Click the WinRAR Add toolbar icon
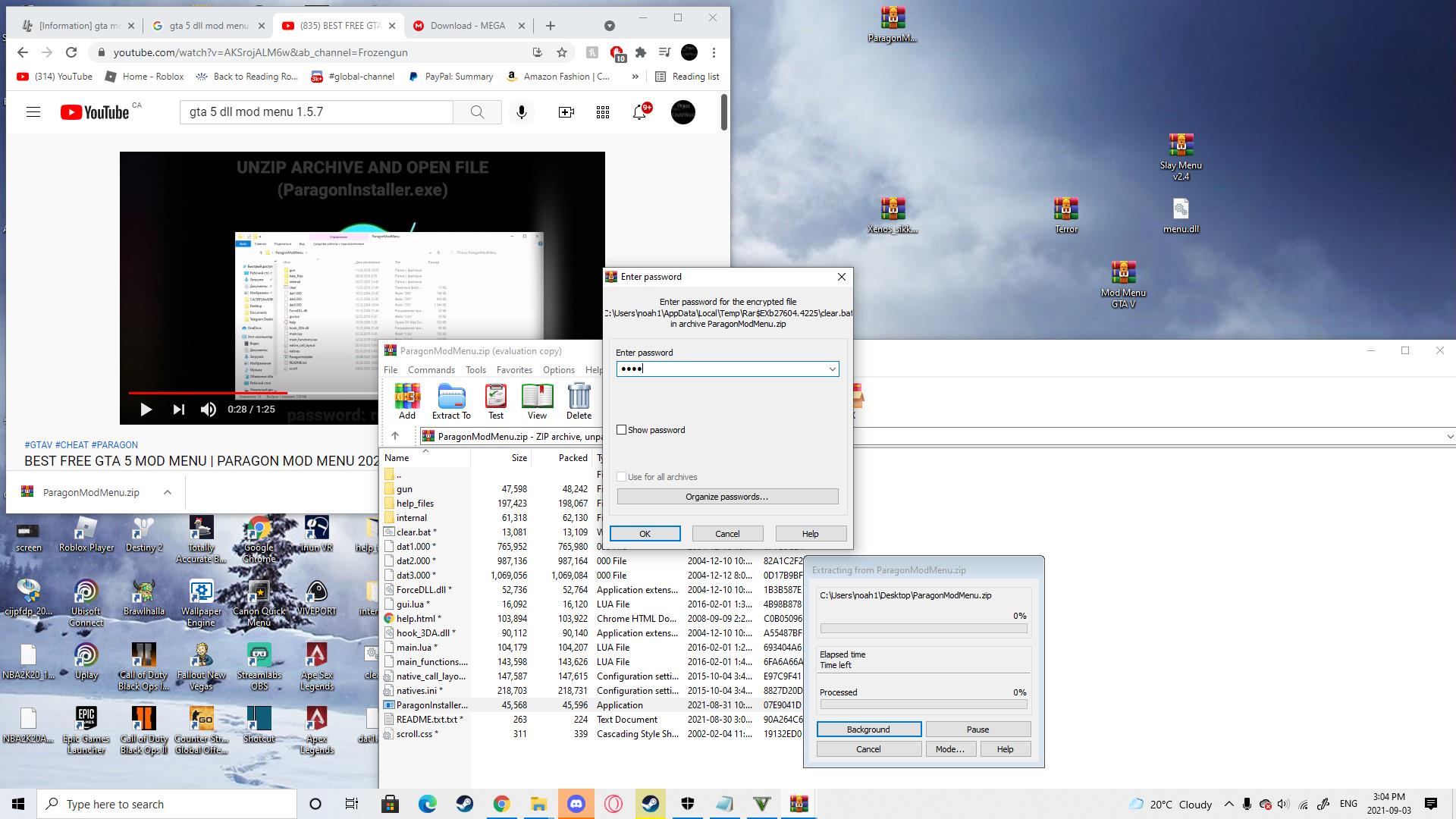 (407, 400)
